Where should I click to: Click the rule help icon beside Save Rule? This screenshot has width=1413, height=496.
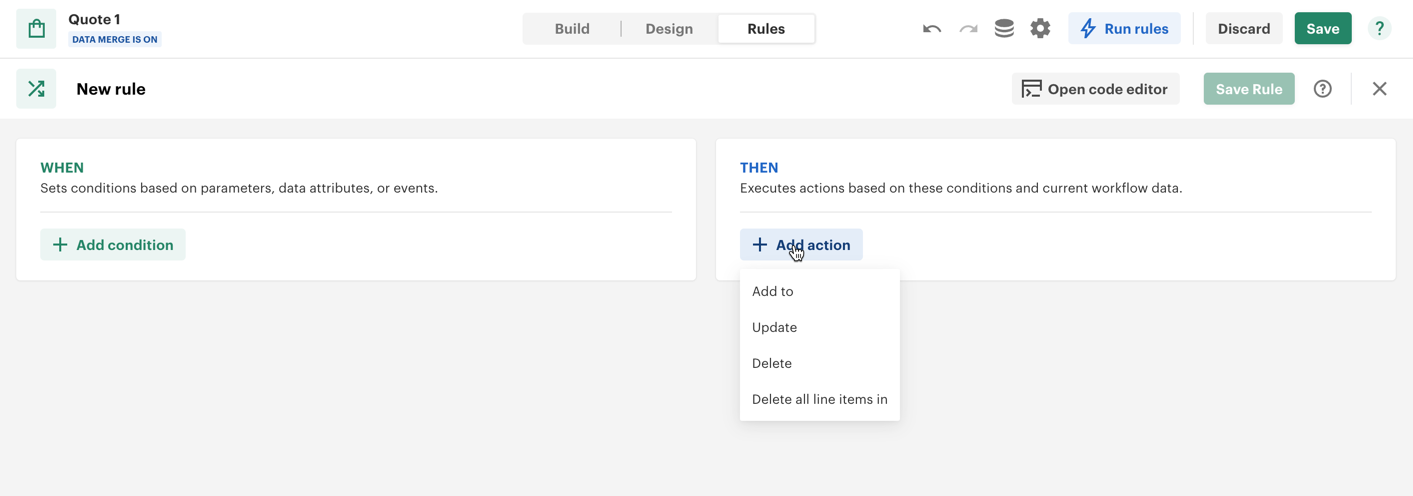(1322, 89)
